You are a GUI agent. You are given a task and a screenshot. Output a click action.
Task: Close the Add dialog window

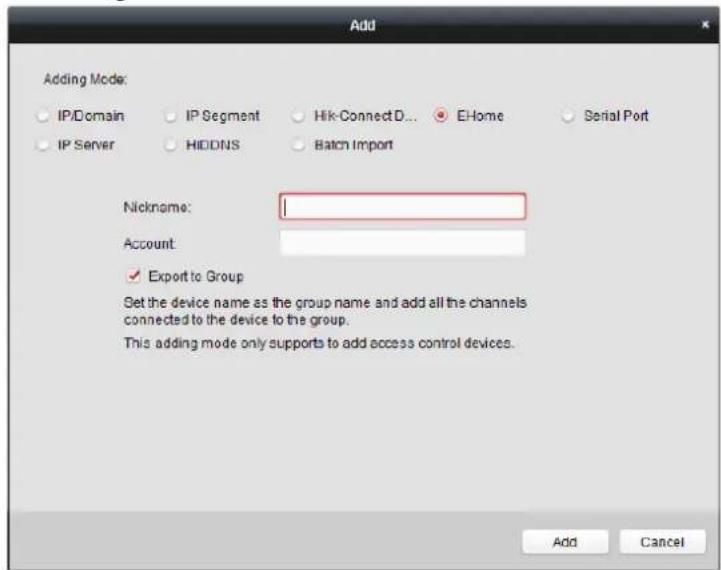click(705, 25)
